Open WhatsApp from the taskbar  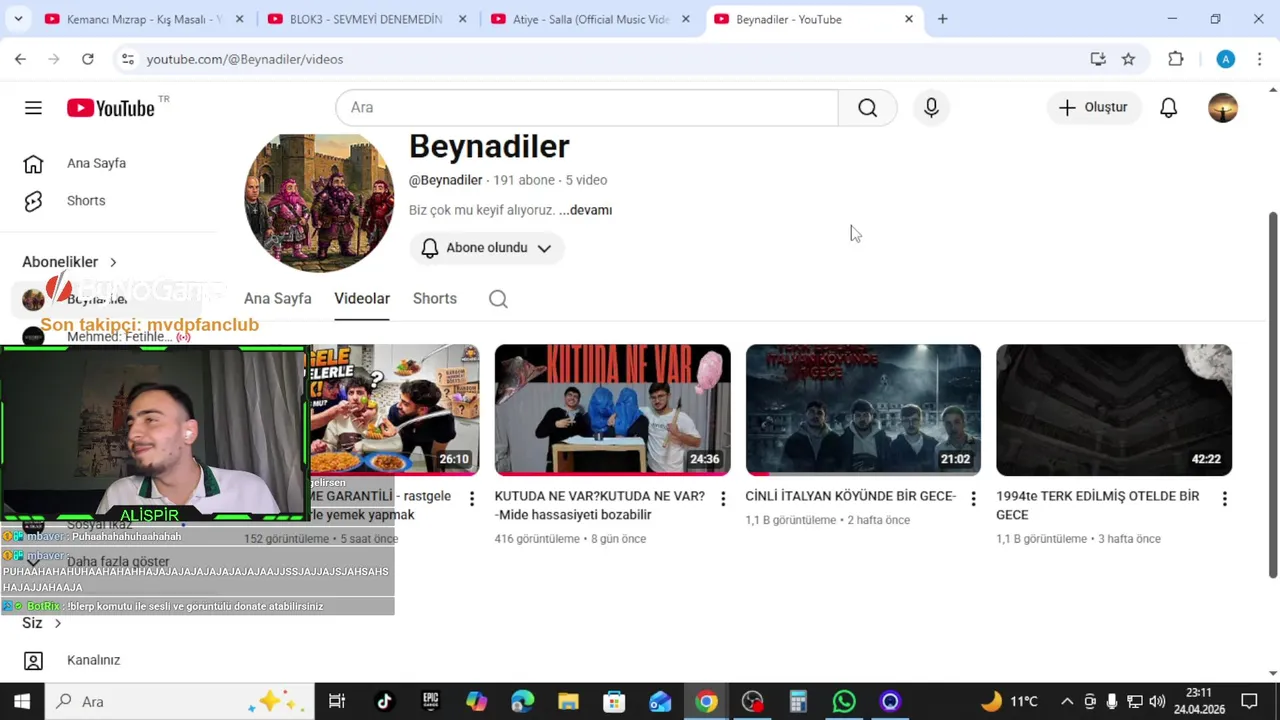(x=844, y=701)
